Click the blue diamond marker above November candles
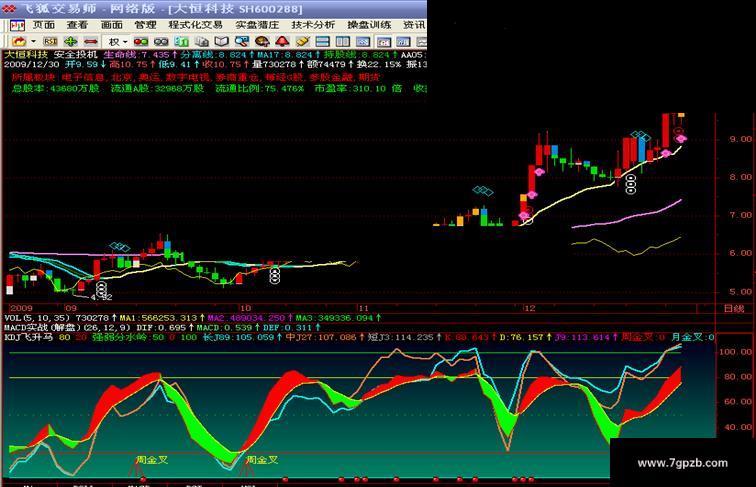 483,191
